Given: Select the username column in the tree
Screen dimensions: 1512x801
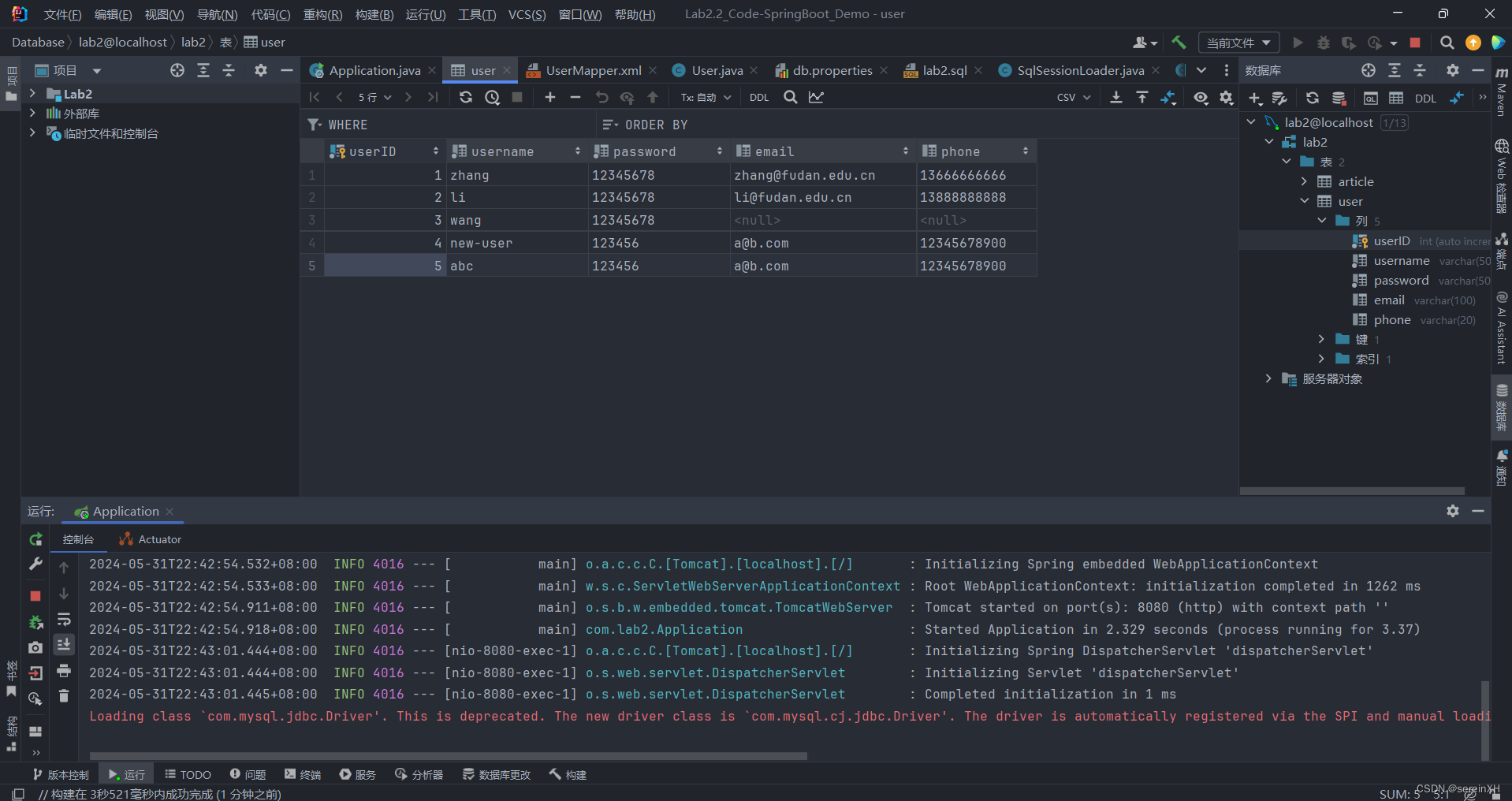Looking at the screenshot, I should [1402, 260].
